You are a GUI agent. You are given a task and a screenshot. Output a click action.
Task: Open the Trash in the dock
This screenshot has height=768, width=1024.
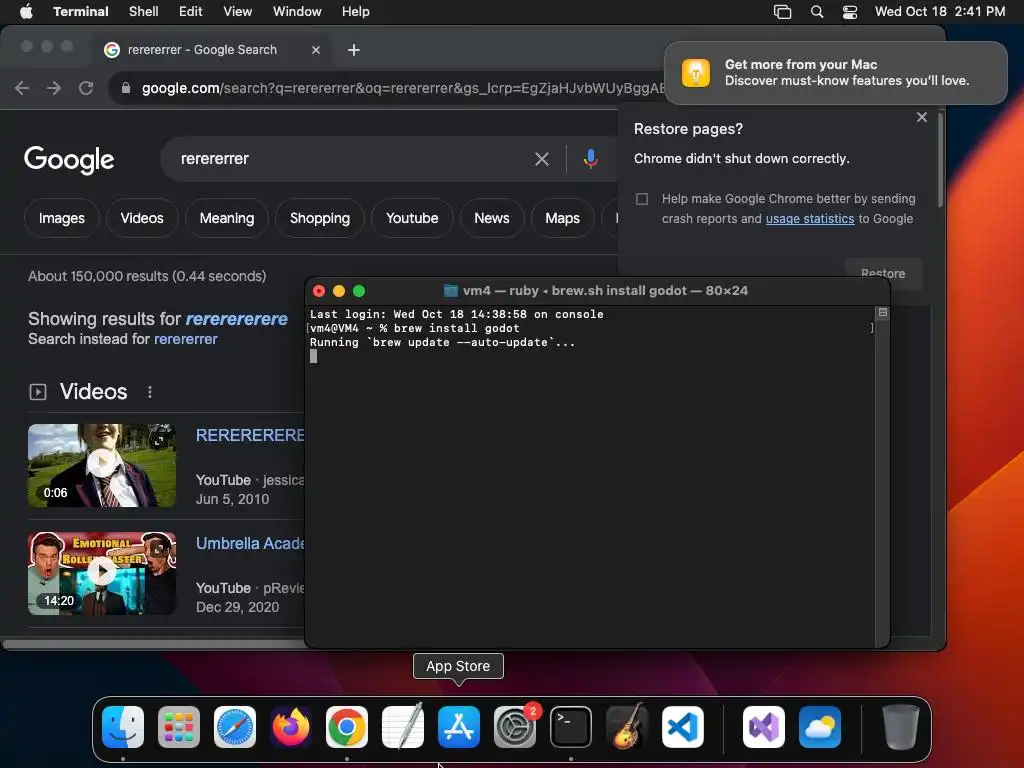pos(901,727)
